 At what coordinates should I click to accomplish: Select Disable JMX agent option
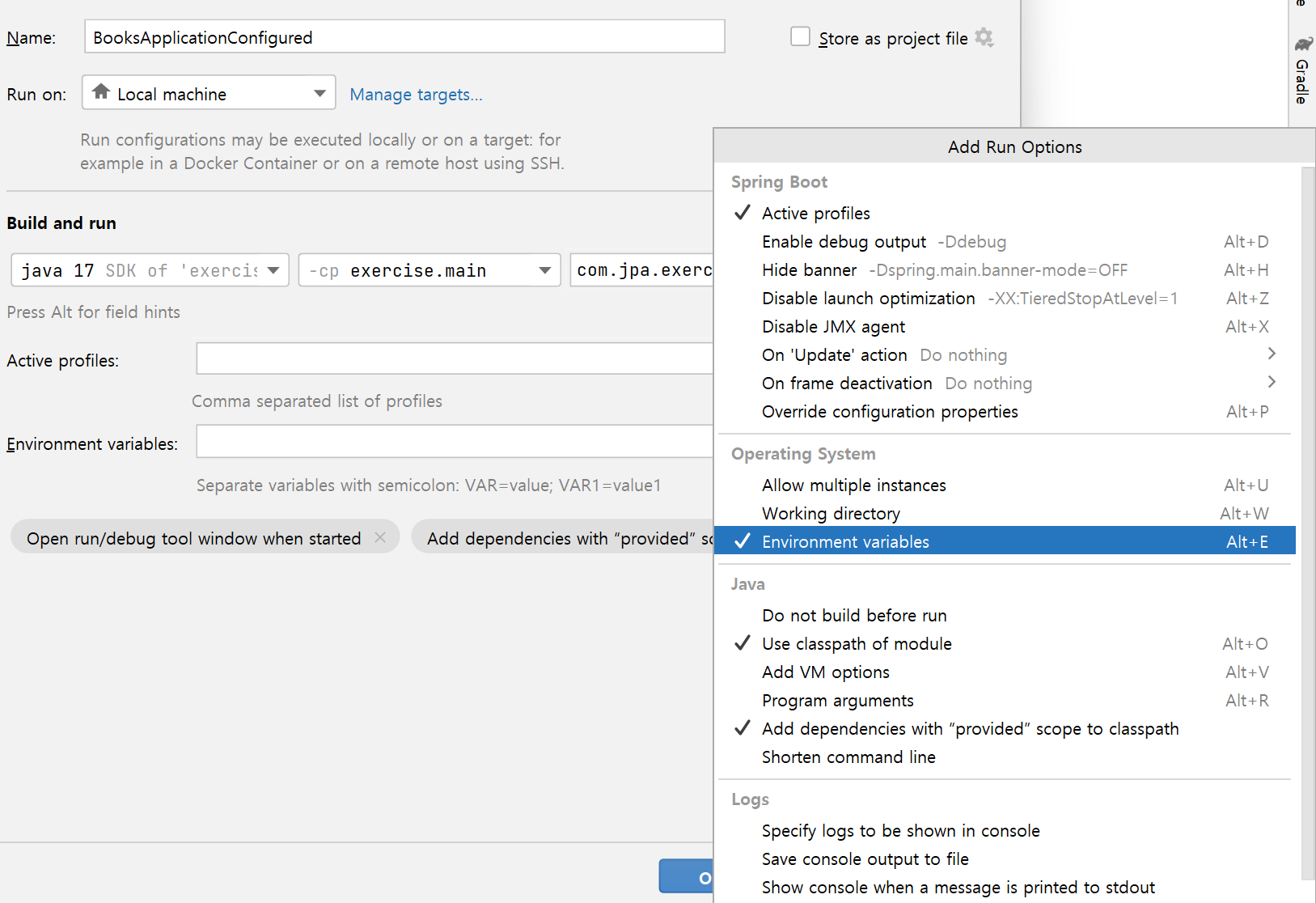(x=1005, y=327)
